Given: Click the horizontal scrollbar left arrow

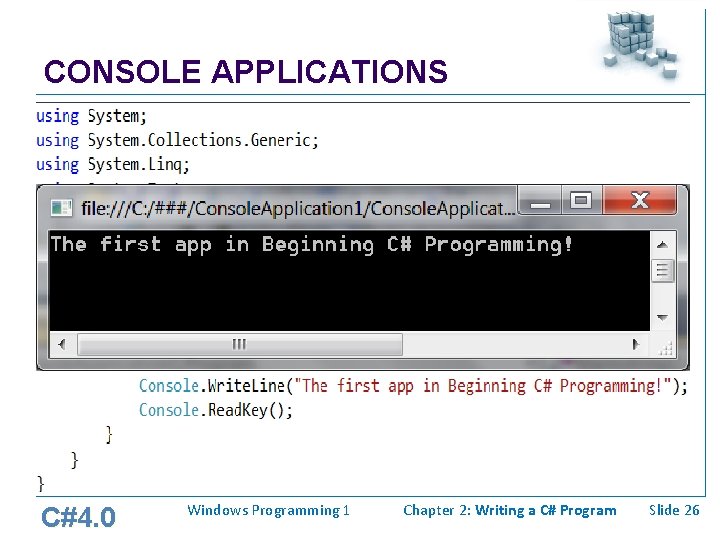Looking at the screenshot, I should click(62, 344).
